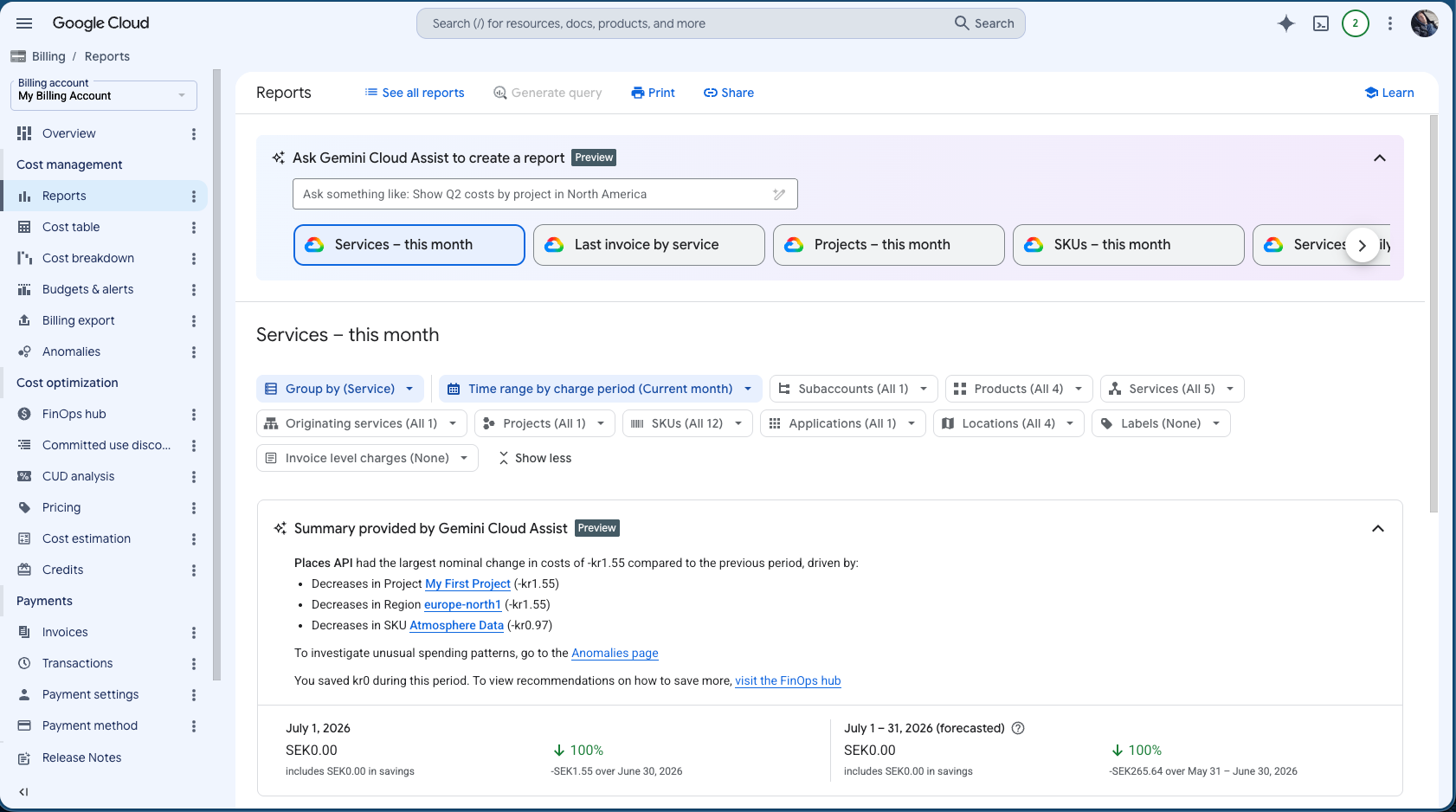Open Gemini AI assistant sparkle icon

click(x=1286, y=23)
